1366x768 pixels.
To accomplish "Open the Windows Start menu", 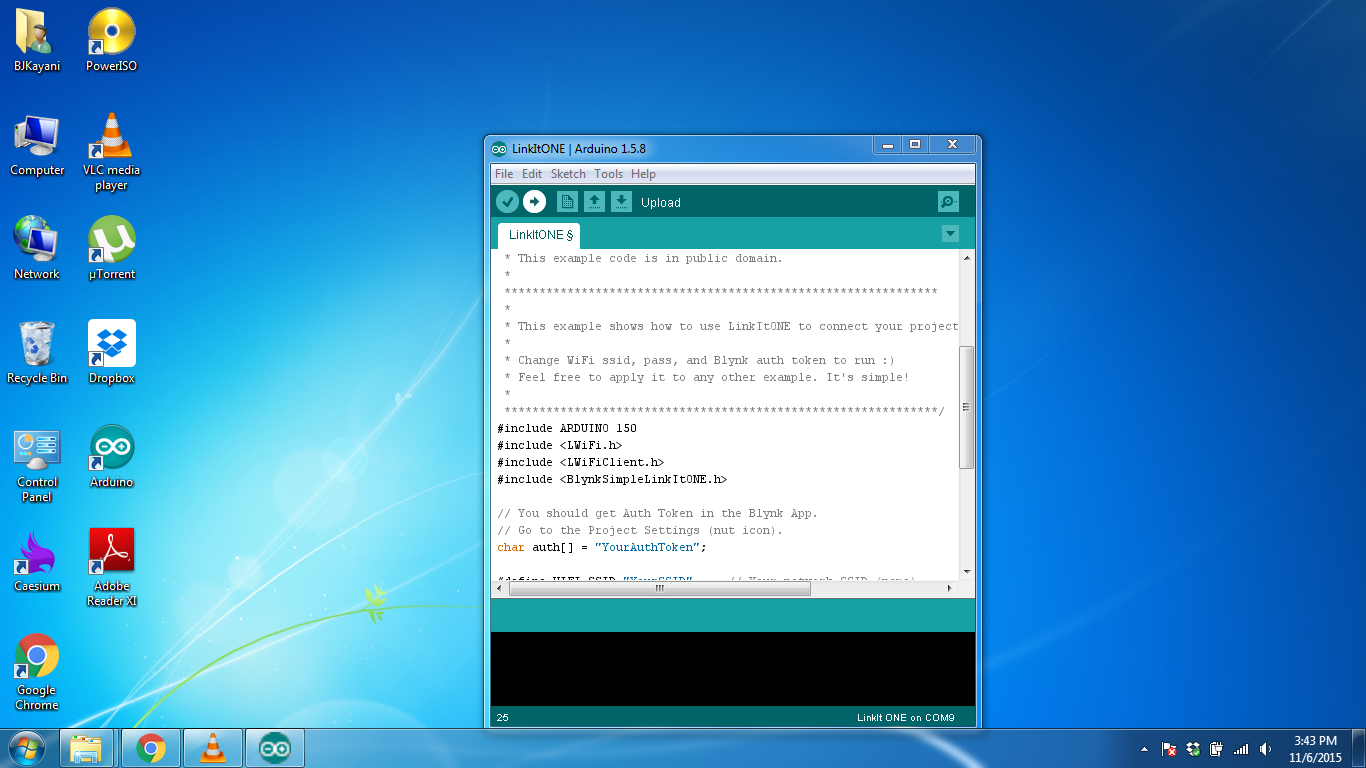I will (27, 748).
